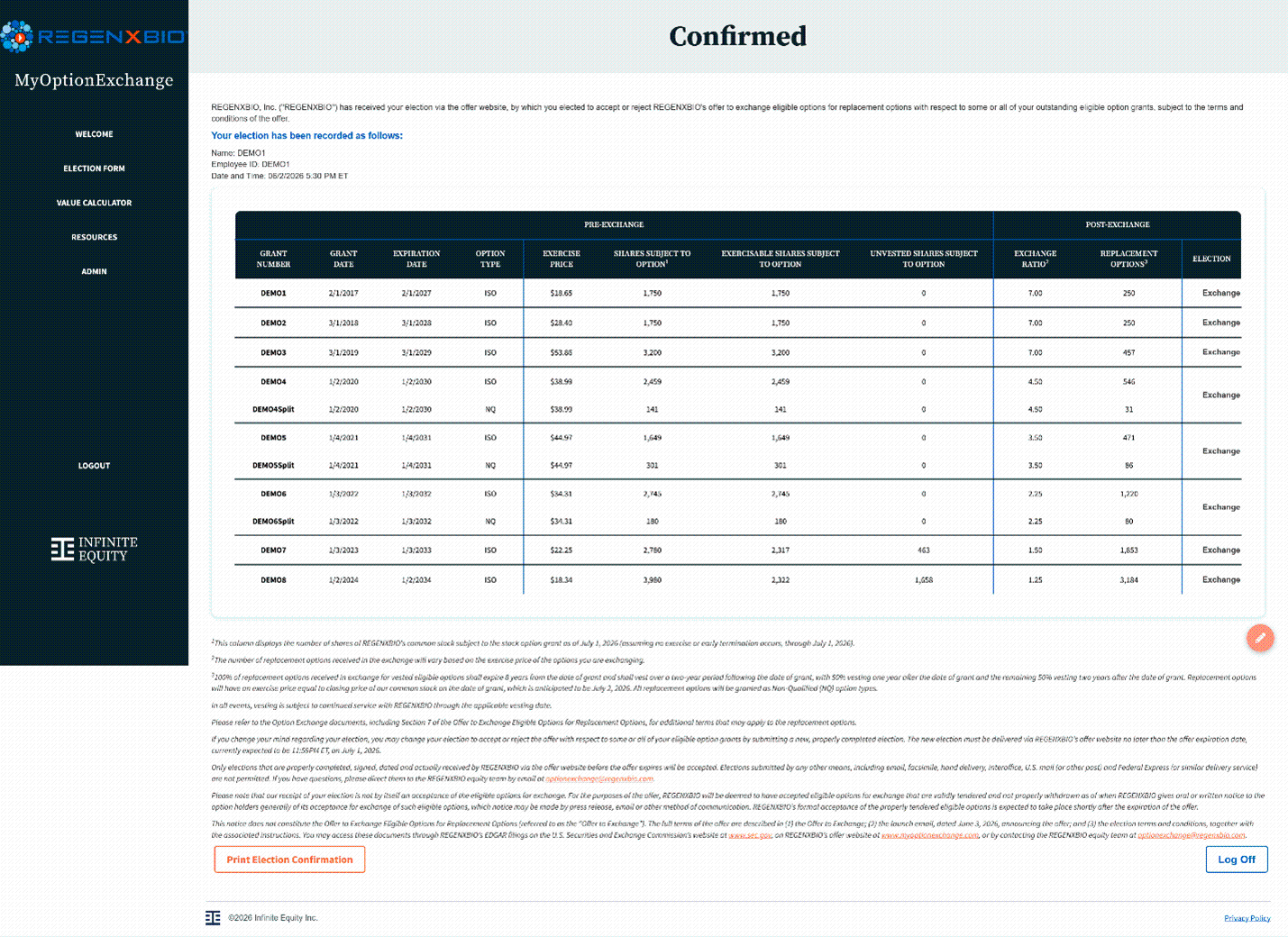The image size is (1288, 937).
Task: Select grant number DEMO4Split cell
Action: click(274, 410)
